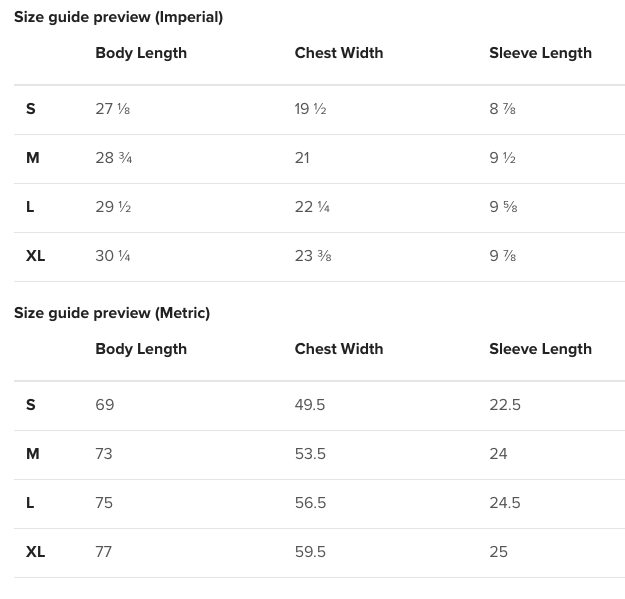625x599 pixels.
Task: Click the 23 ⅜ chest width value
Action: coord(313,256)
